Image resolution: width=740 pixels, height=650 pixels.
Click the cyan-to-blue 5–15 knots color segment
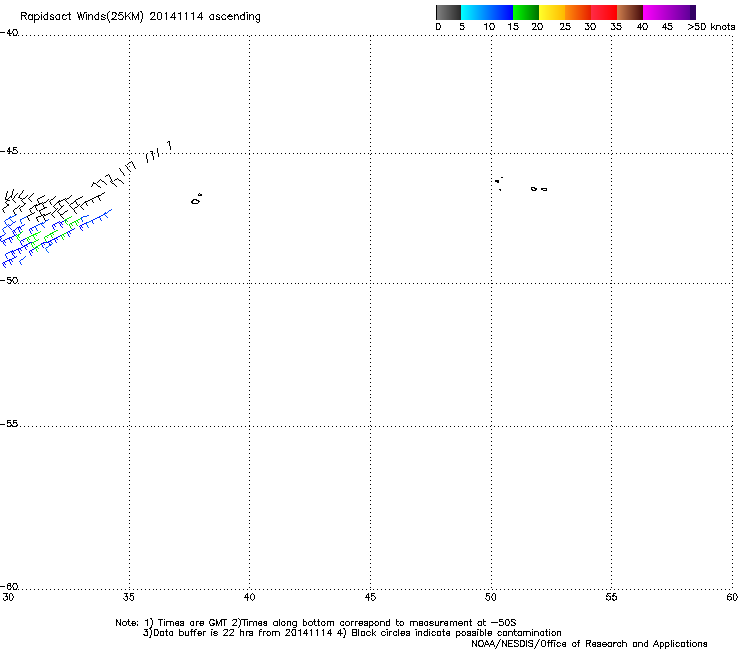(x=487, y=12)
